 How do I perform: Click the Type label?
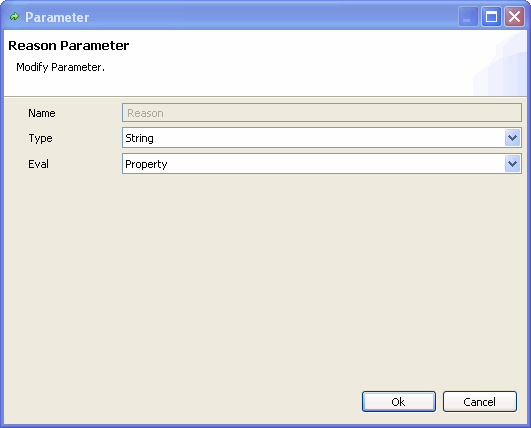coord(40,138)
